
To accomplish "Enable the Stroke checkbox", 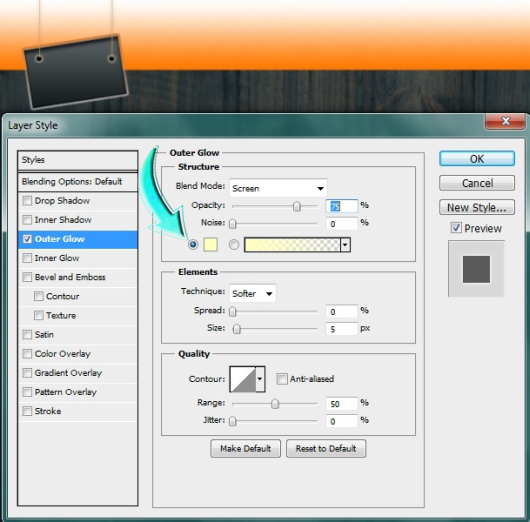I will 27,411.
